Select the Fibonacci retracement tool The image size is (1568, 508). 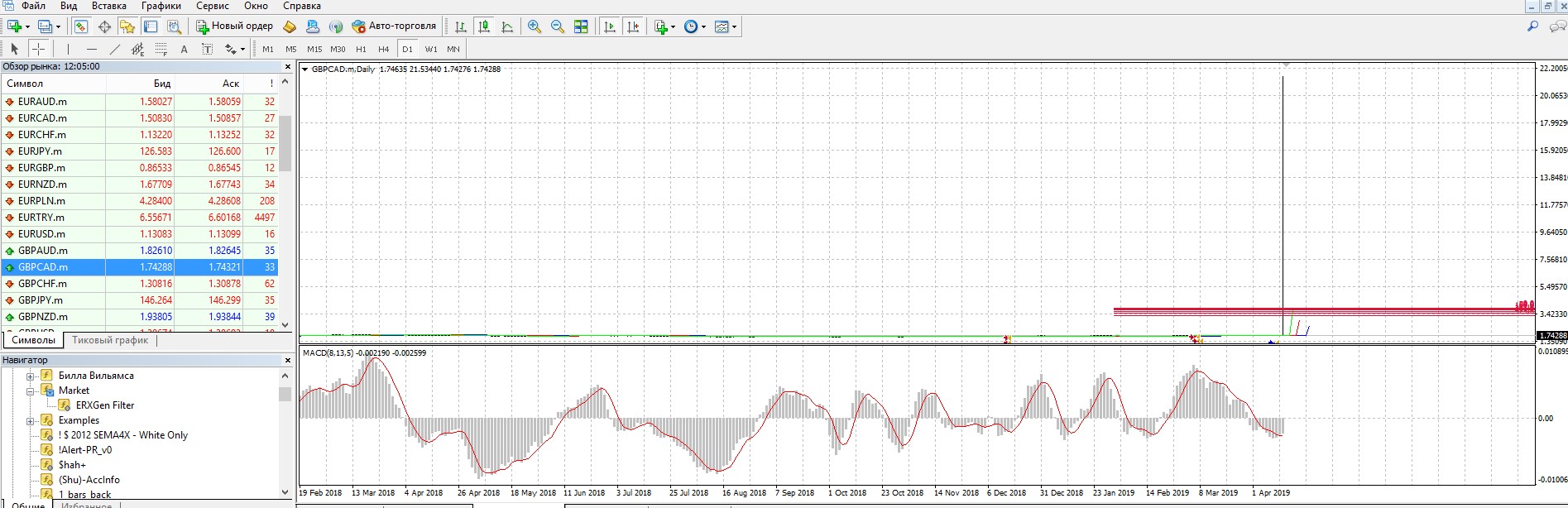(161, 49)
